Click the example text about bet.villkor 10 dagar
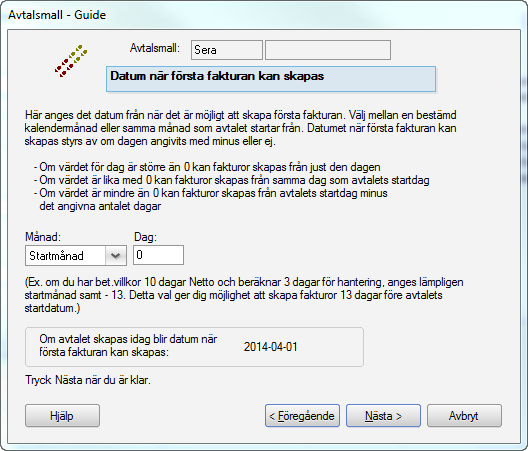Image resolution: width=528 pixels, height=451 pixels. click(244, 295)
